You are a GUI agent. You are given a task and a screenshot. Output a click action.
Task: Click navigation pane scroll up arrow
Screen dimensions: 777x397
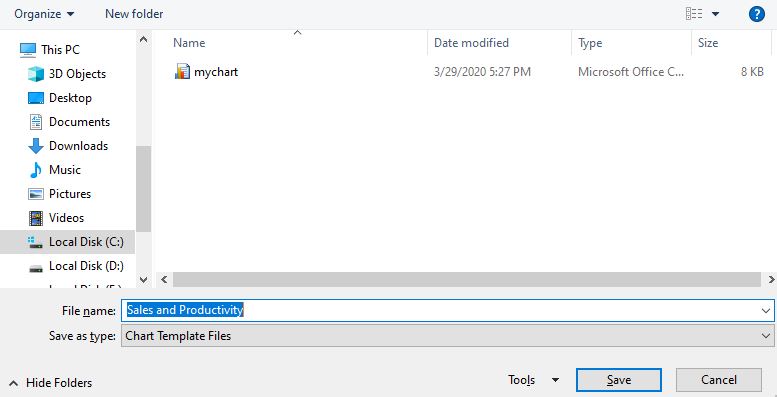[x=144, y=40]
